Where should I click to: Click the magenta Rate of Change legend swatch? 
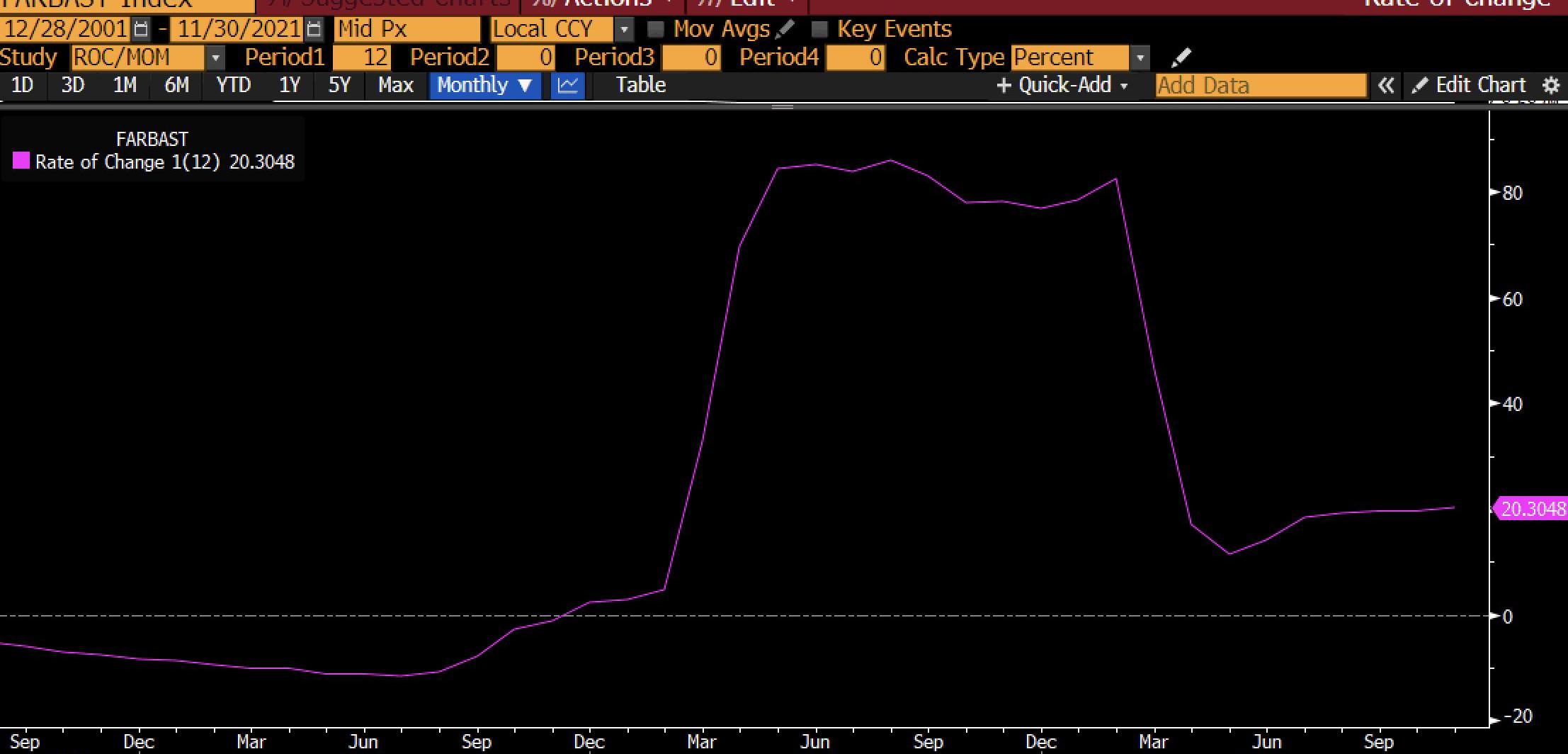click(21, 162)
